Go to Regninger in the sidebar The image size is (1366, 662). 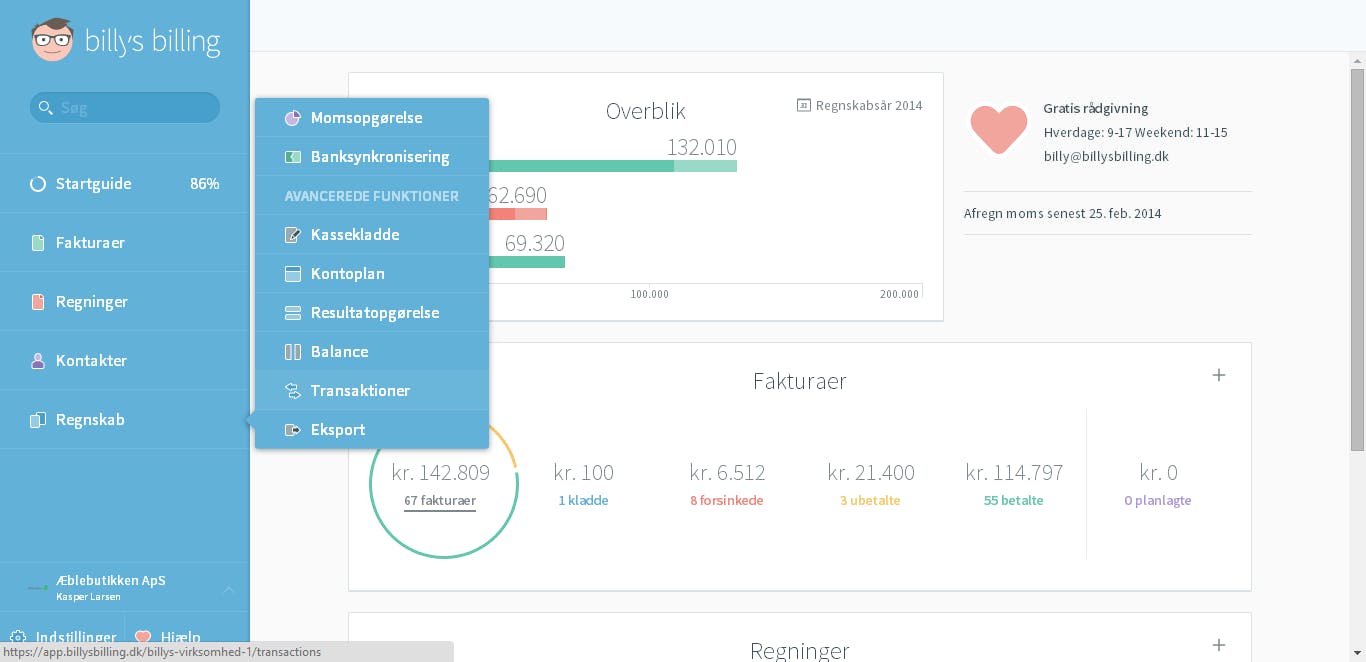pos(125,302)
